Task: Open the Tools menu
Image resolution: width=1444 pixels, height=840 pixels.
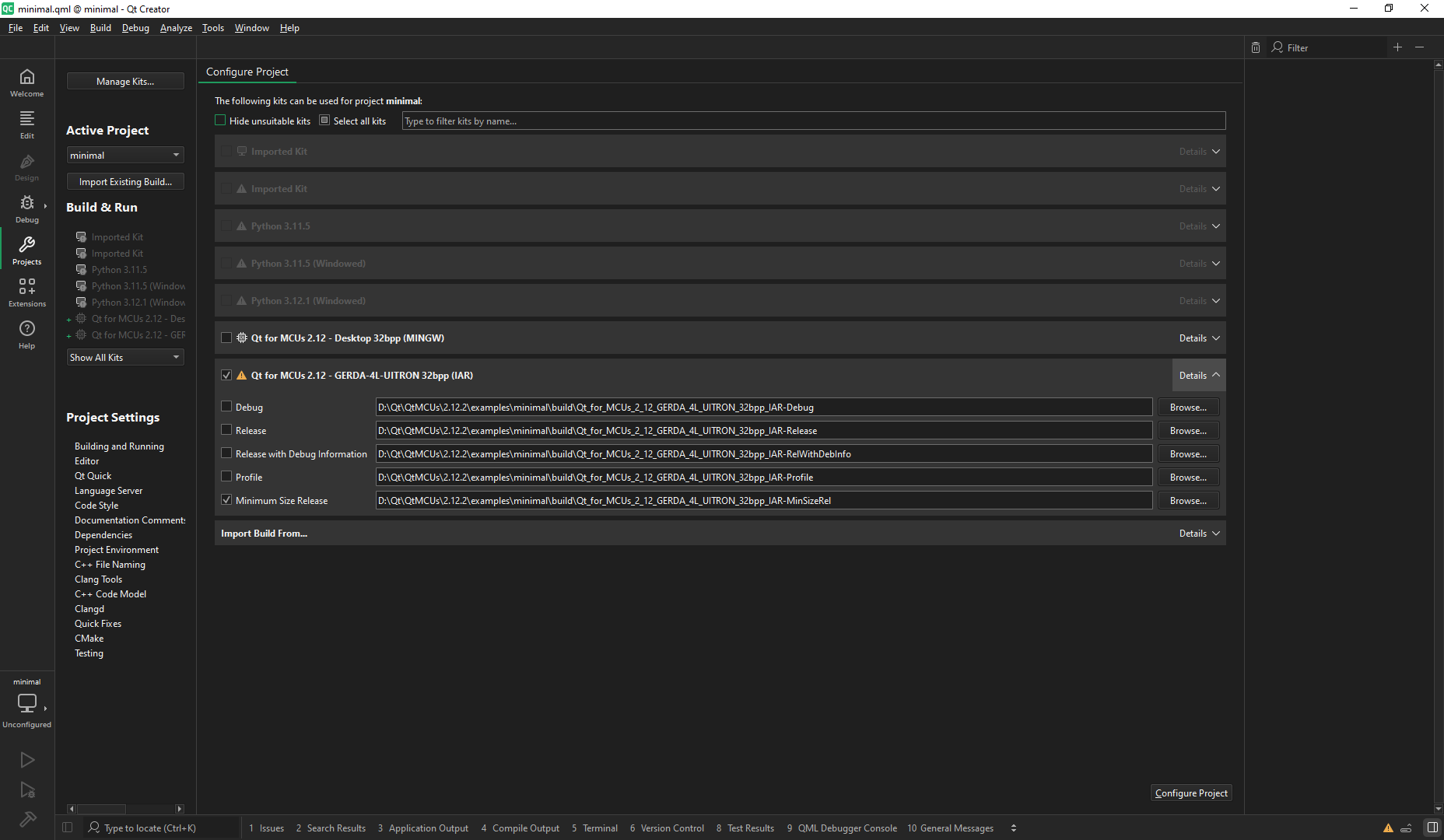Action: 213,28
